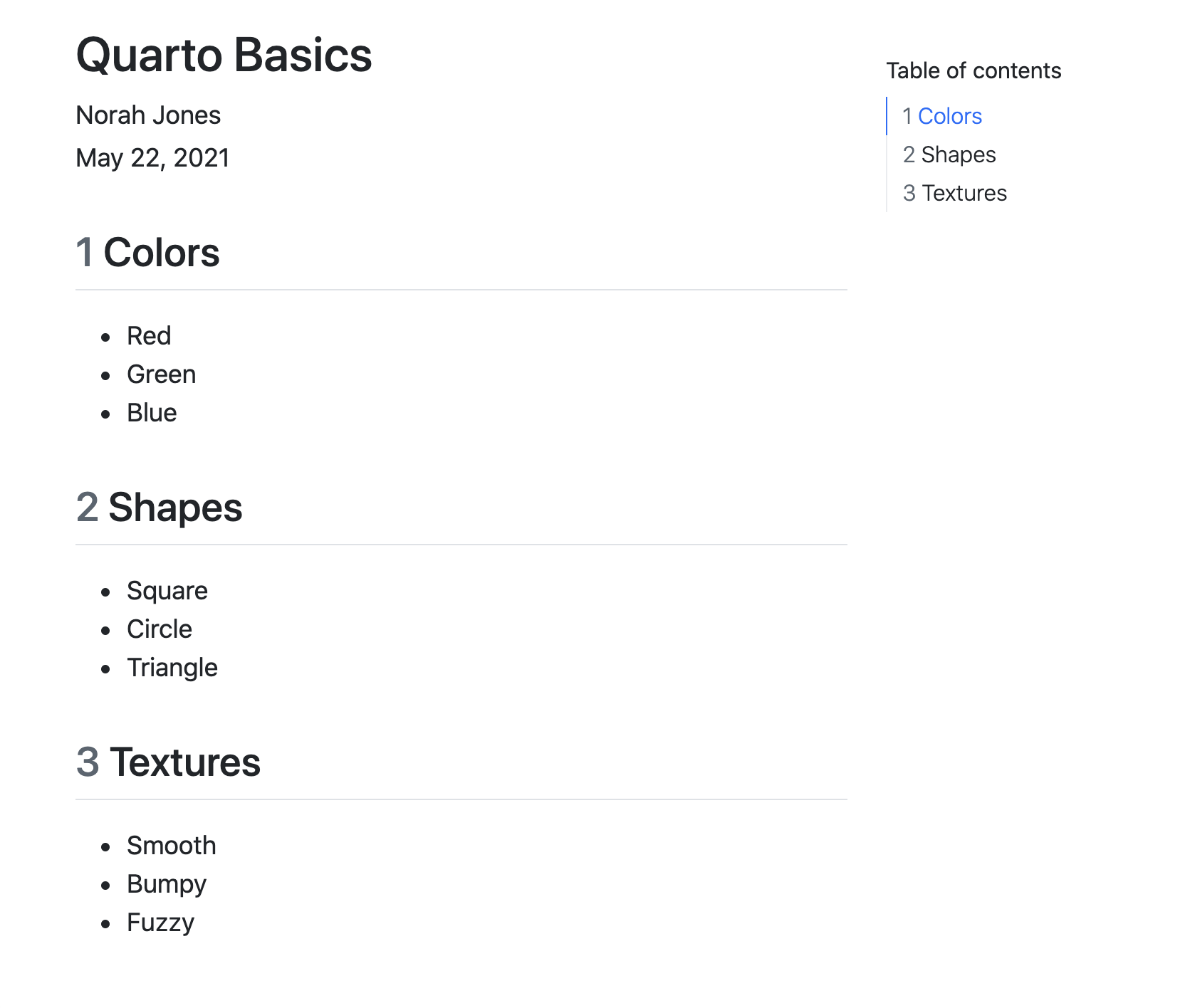Select the Red list item
Screen dimensions: 1185x1008
click(x=149, y=335)
